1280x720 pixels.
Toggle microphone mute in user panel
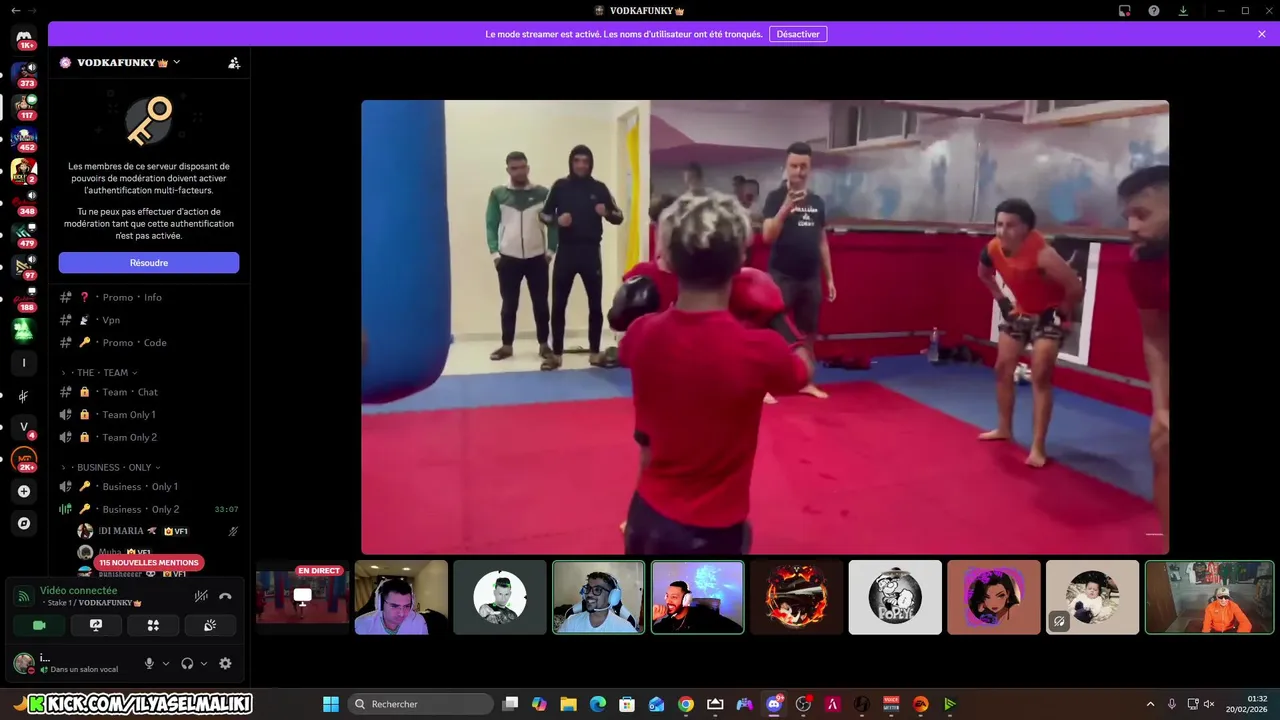(x=149, y=663)
